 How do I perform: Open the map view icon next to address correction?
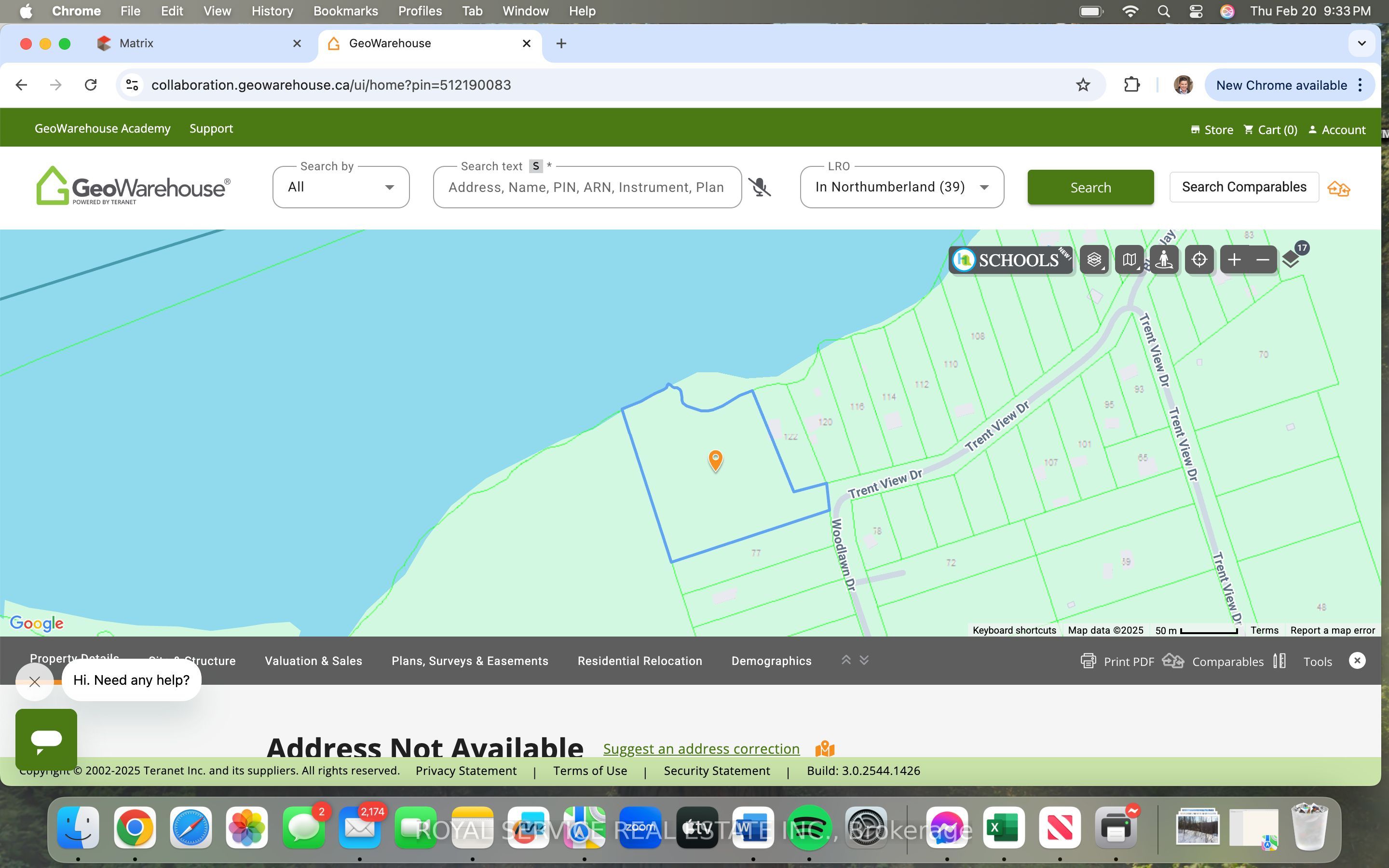coord(825,748)
